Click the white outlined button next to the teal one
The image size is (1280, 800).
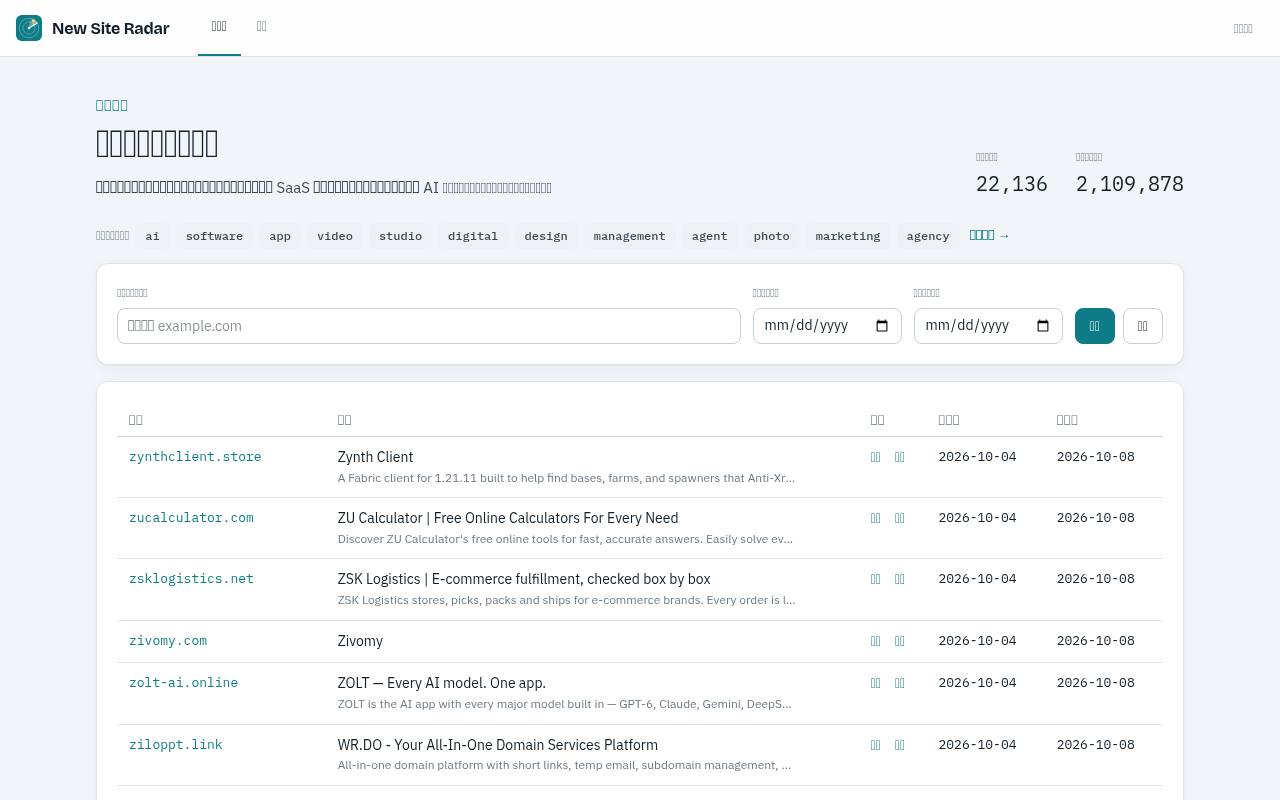(1143, 326)
